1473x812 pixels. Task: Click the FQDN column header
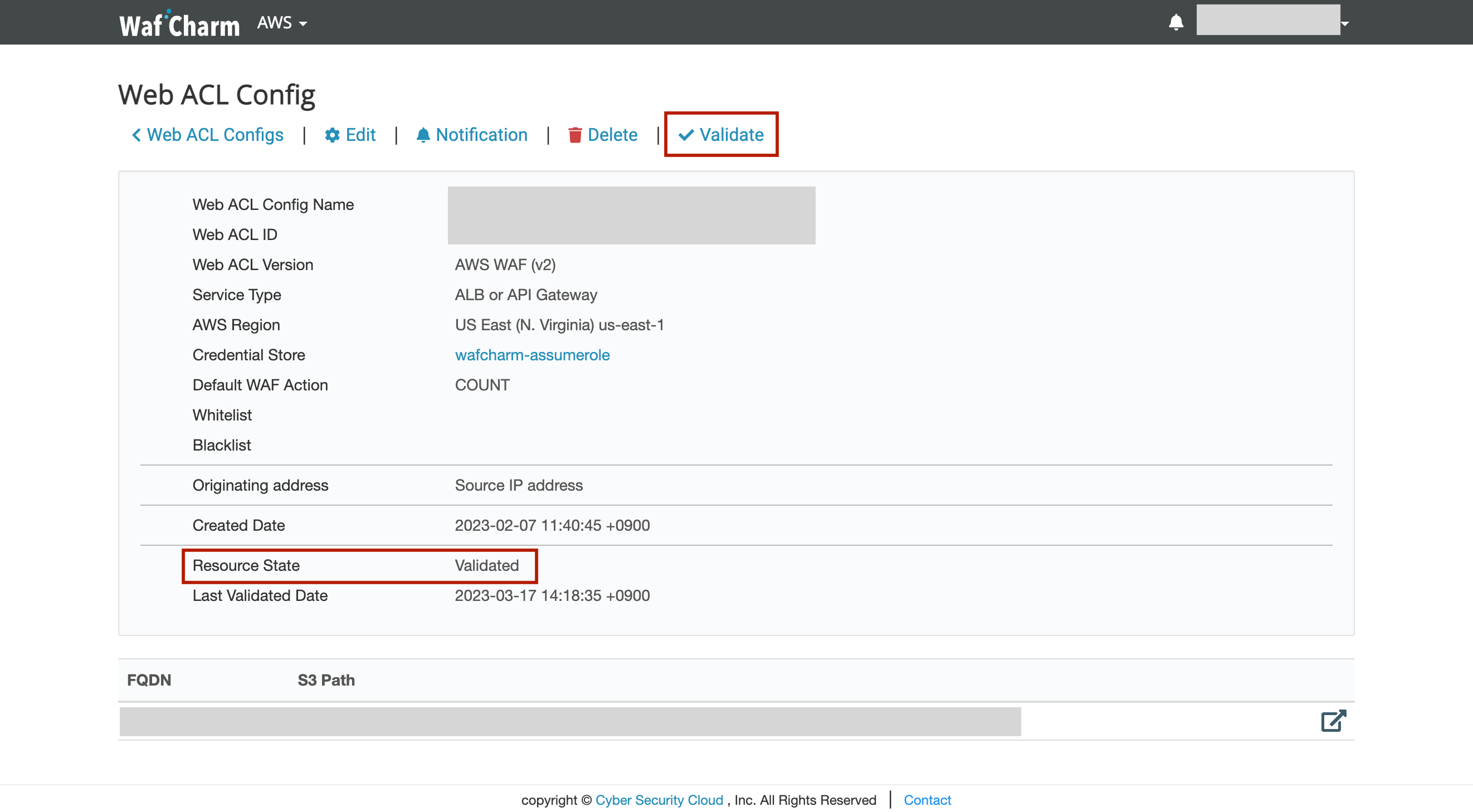pyautogui.click(x=149, y=680)
